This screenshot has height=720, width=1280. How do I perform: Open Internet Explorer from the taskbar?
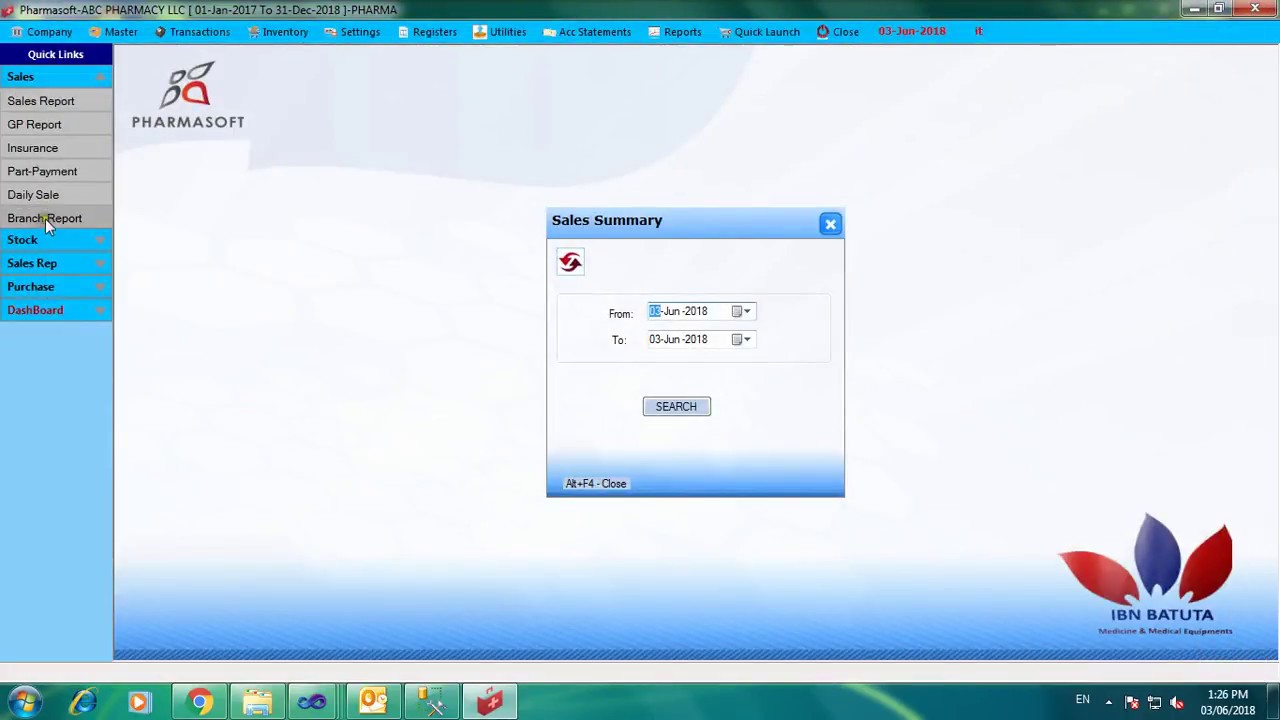pos(83,702)
